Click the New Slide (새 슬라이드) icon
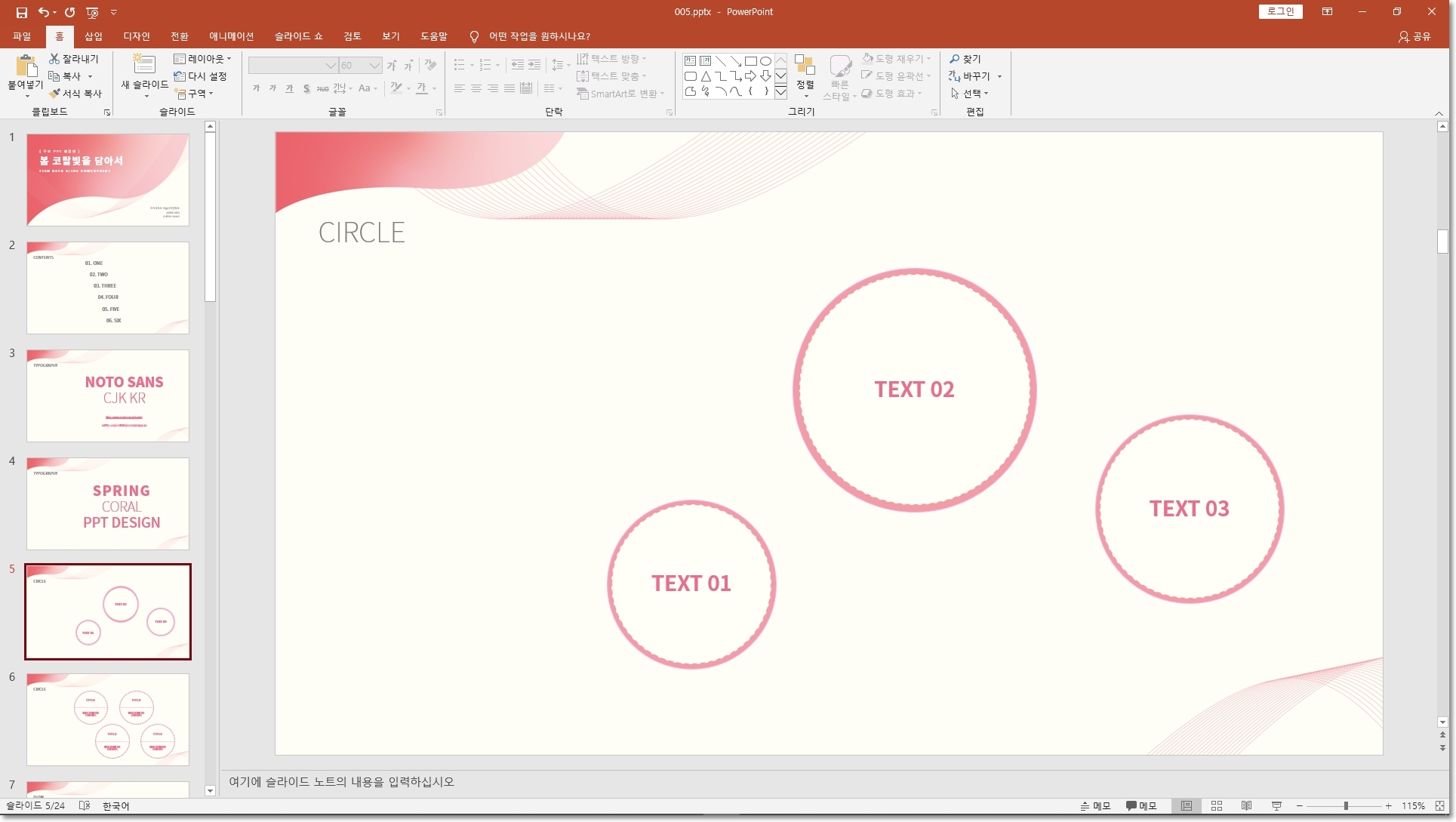Viewport: 1456px width, 822px height. [144, 64]
